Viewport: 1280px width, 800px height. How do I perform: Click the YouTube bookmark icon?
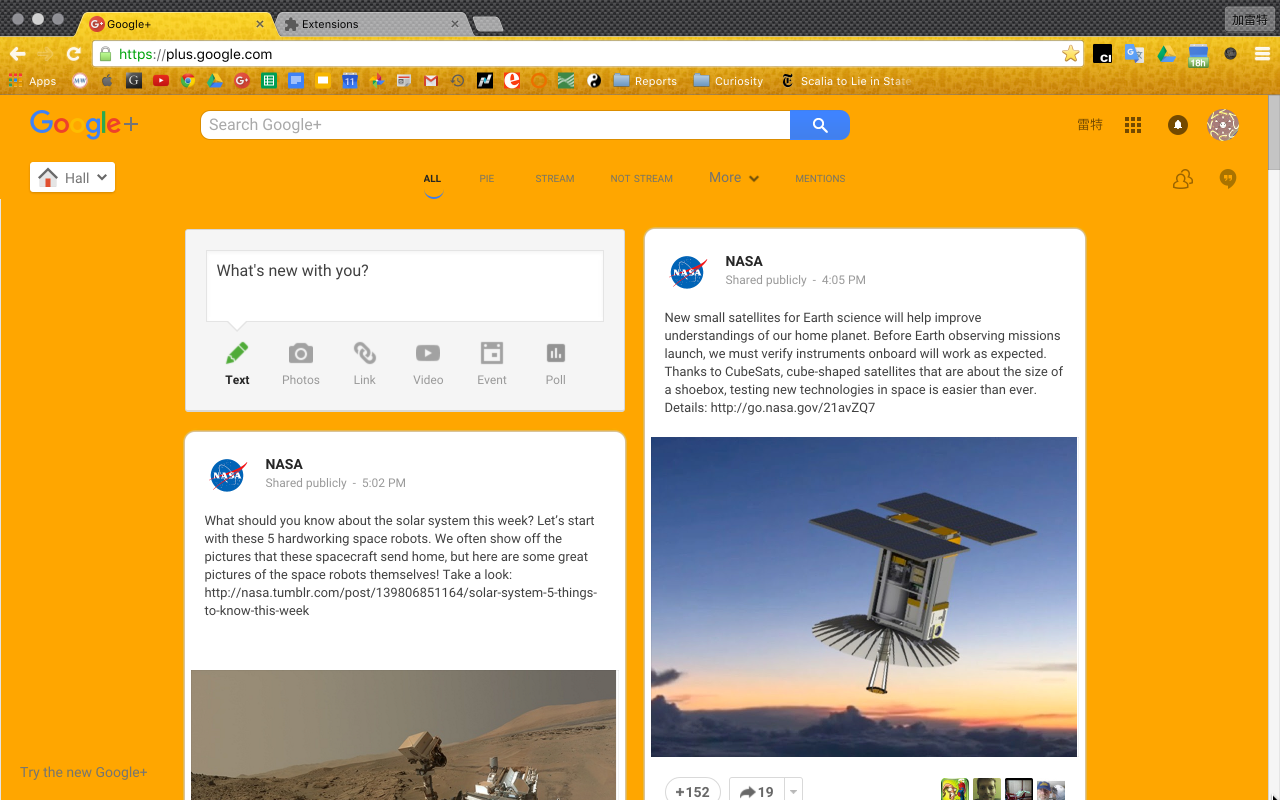[161, 81]
